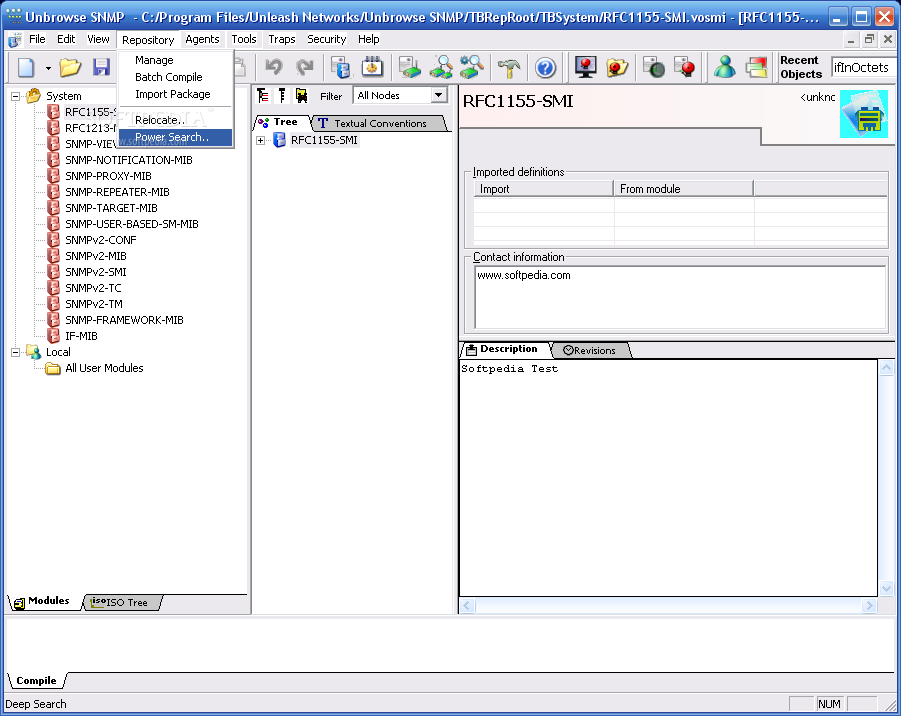Click the Undo arrow icon

click(274, 68)
